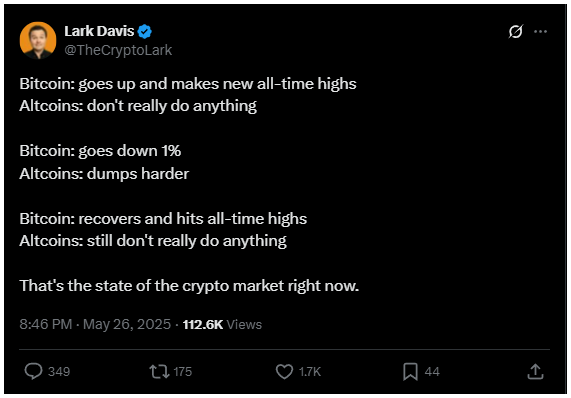
Task: Click the repost arrows icon
Action: click(159, 371)
